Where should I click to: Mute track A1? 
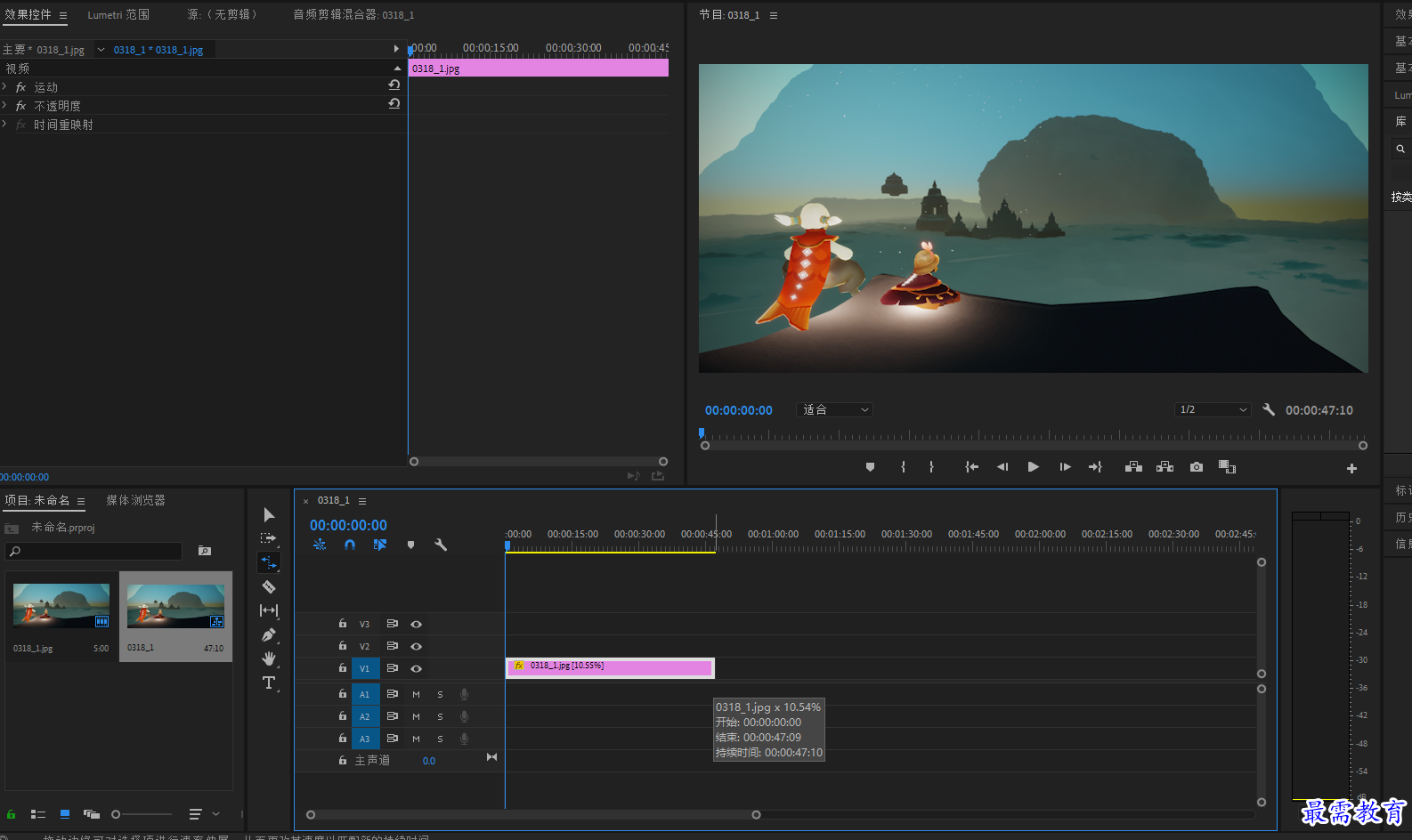click(x=416, y=694)
